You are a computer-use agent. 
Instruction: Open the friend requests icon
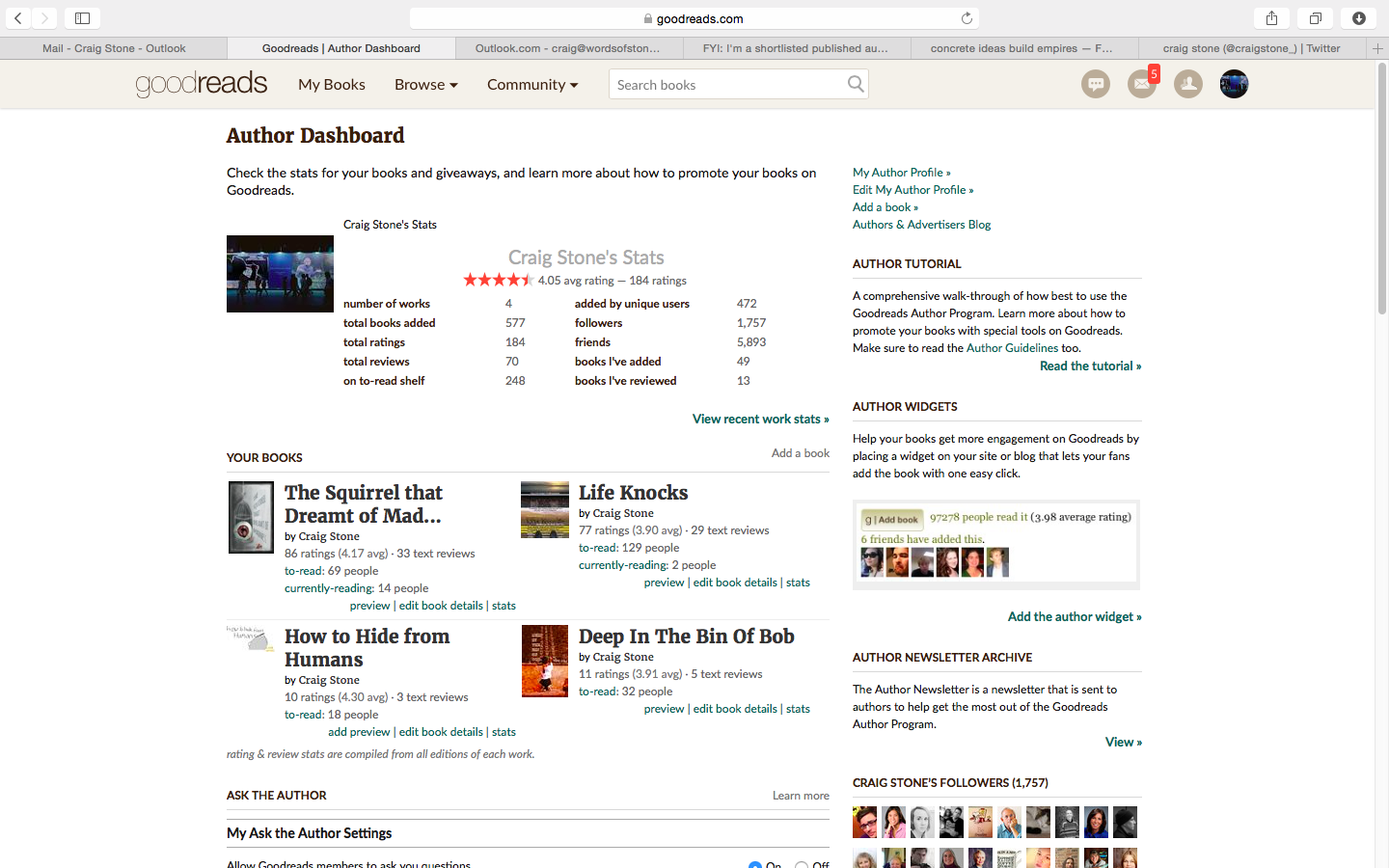pos(1188,84)
